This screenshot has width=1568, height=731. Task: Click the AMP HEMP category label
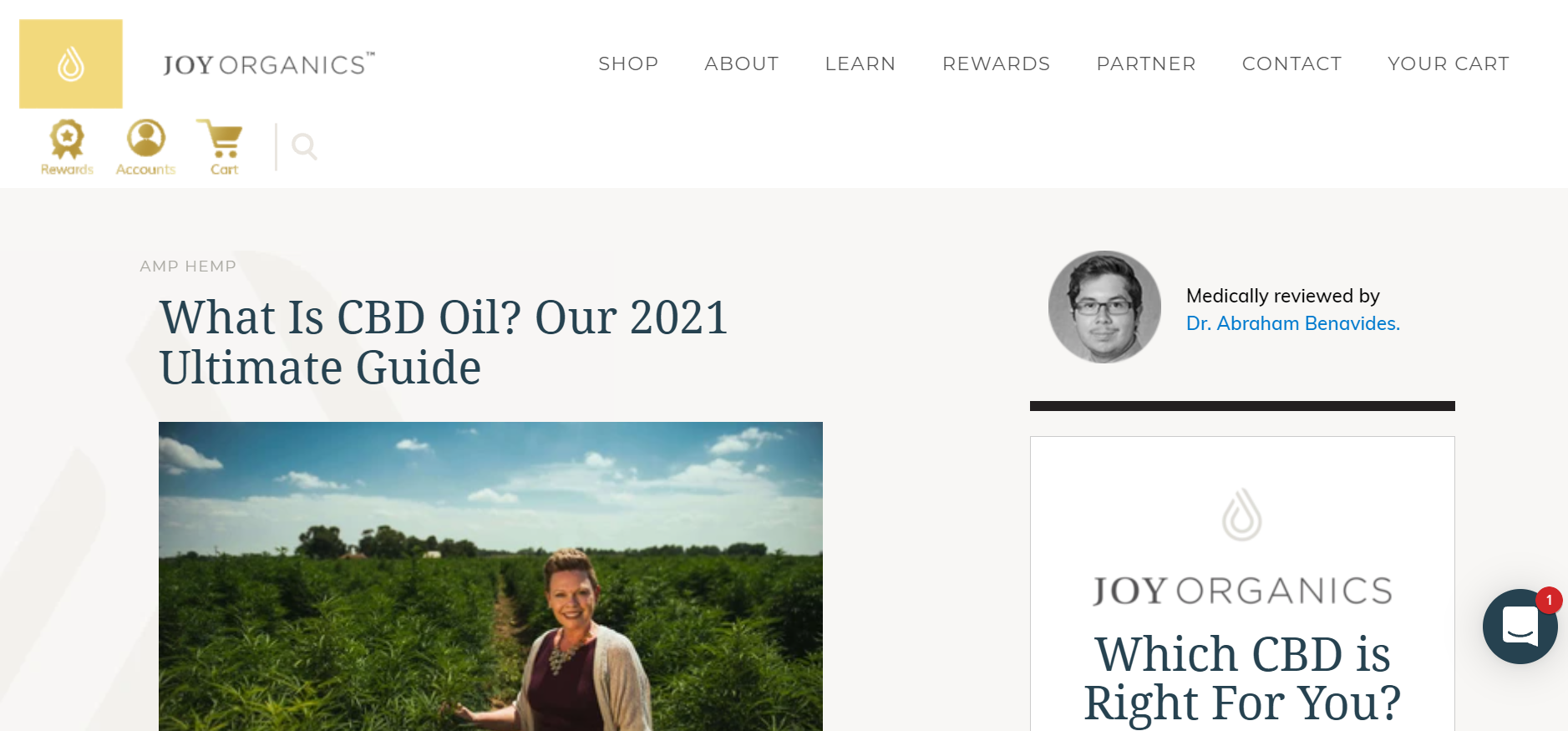click(188, 267)
